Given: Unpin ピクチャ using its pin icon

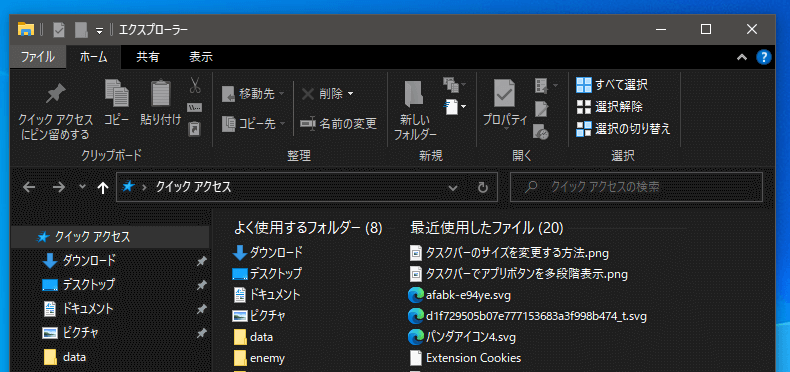Looking at the screenshot, I should click(x=201, y=333).
